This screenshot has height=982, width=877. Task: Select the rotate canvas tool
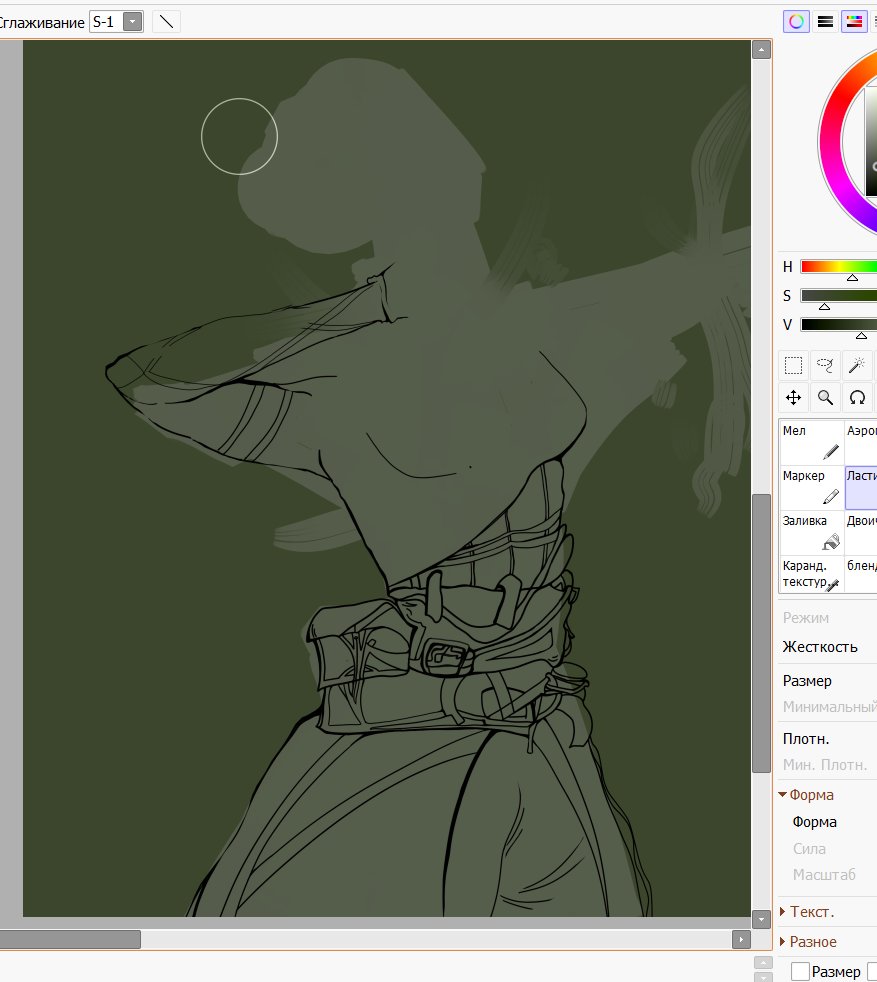coord(857,398)
